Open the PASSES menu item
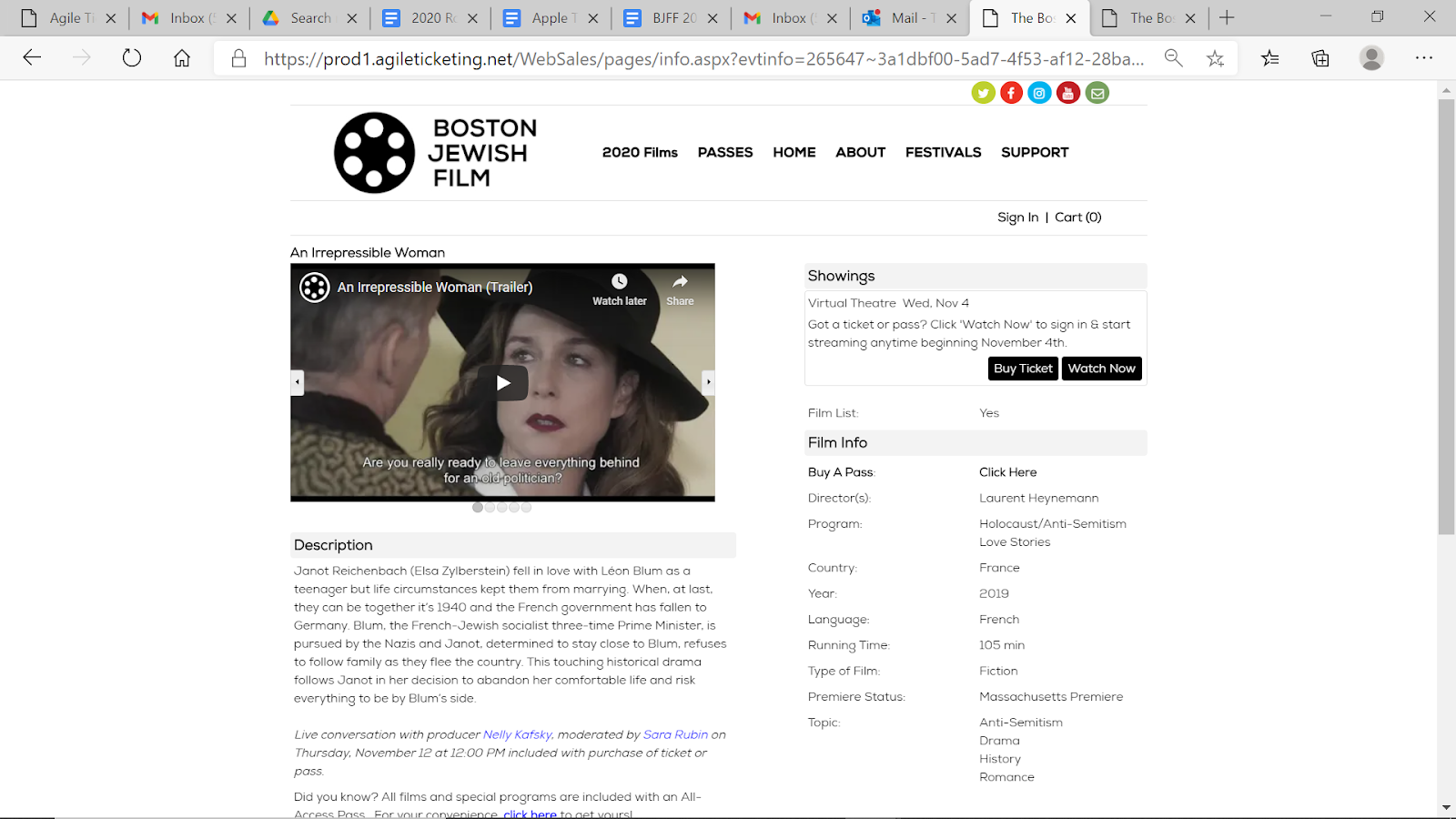This screenshot has height=819, width=1456. 725,152
